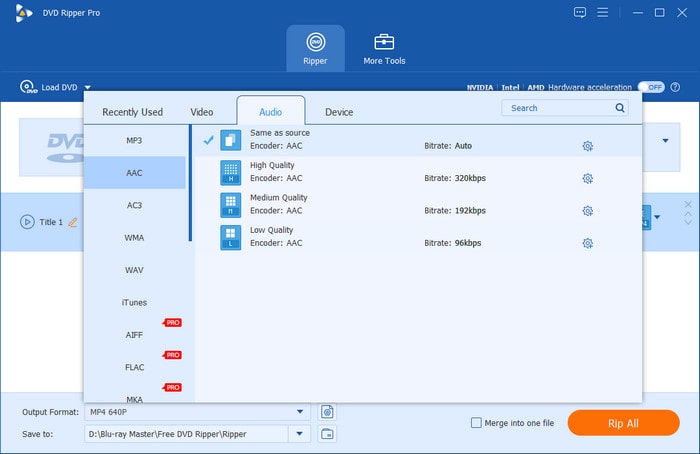Expand the Save to path dropdown

(300, 433)
